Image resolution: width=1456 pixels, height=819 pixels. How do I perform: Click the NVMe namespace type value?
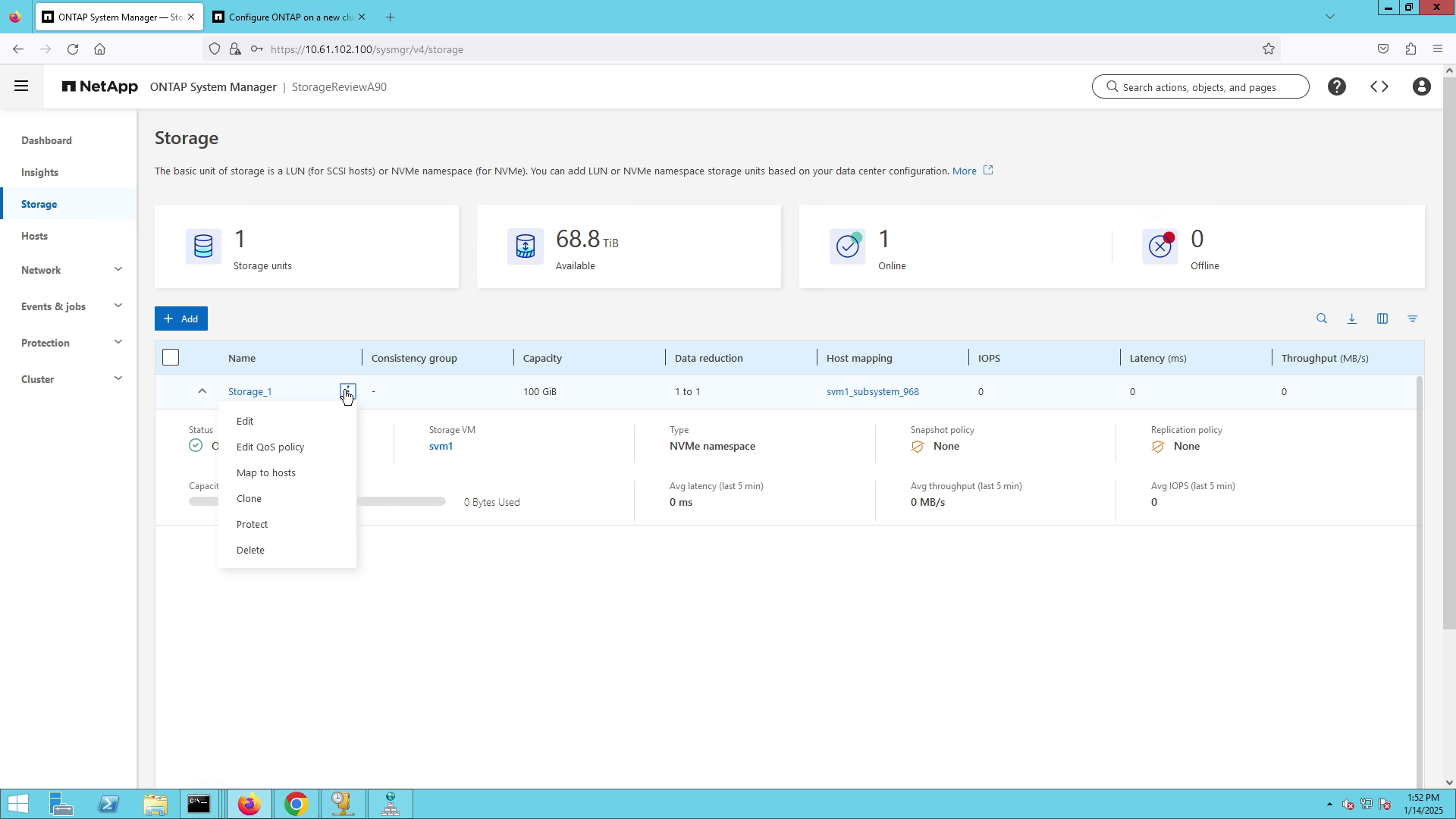(x=712, y=446)
